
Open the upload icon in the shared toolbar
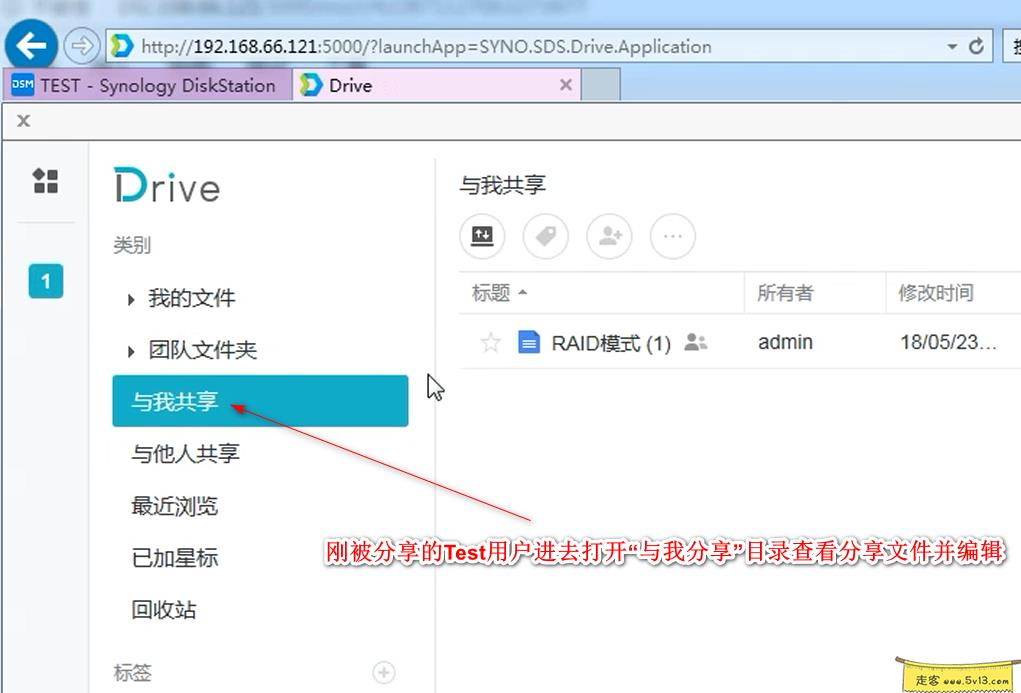[482, 236]
